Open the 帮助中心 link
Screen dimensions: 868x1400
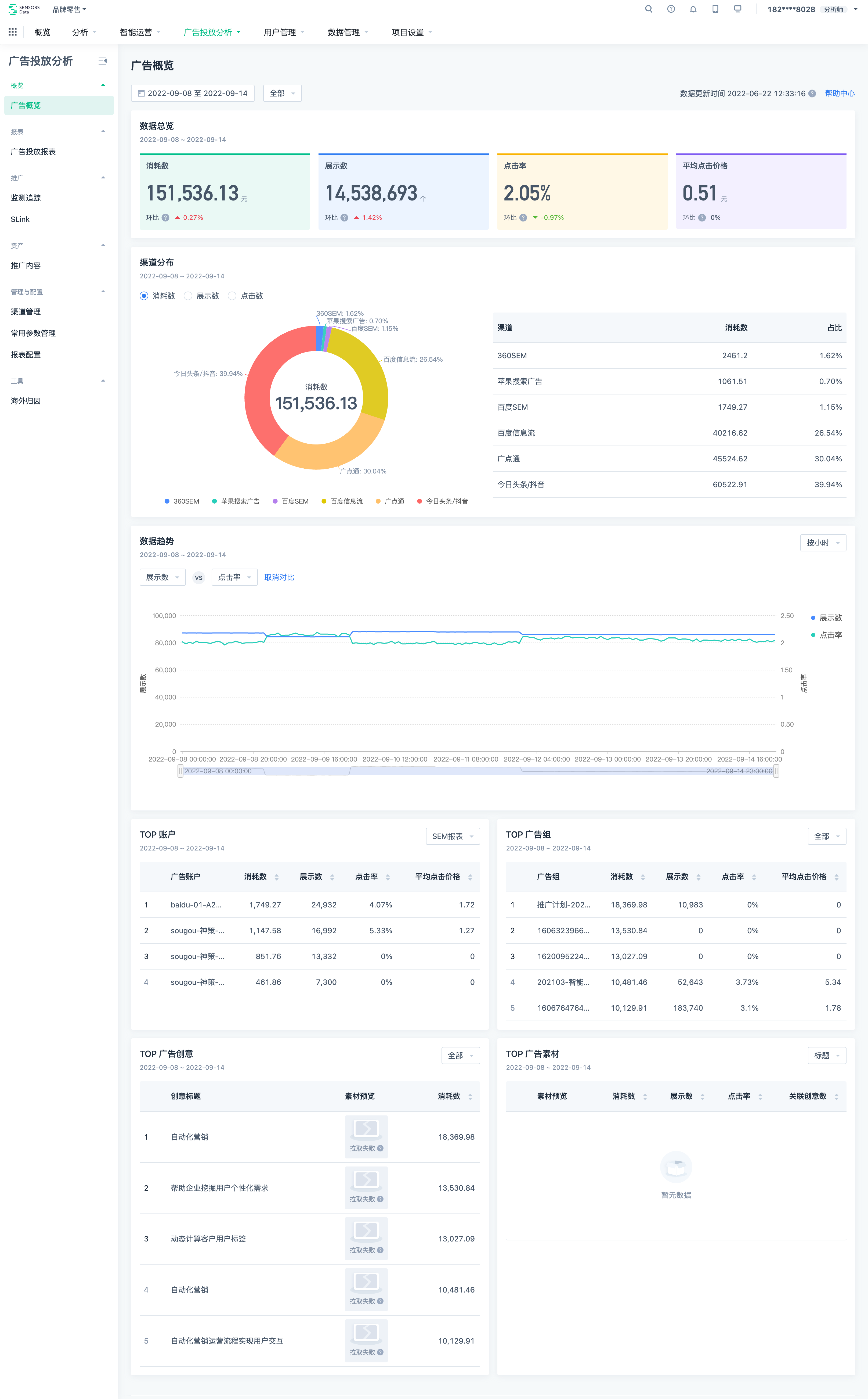pyautogui.click(x=839, y=94)
